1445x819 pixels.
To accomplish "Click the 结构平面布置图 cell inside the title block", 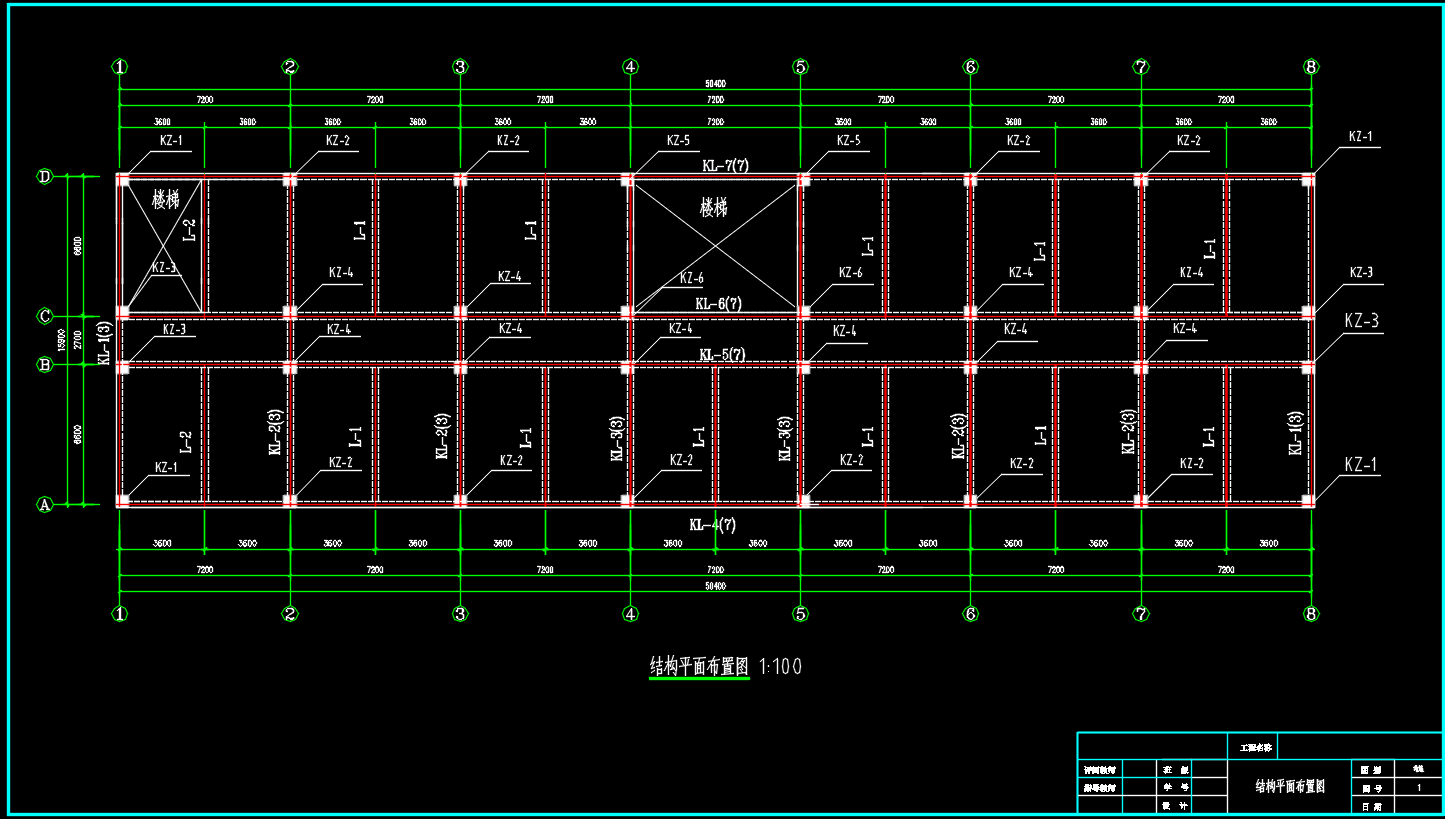I will point(1290,786).
